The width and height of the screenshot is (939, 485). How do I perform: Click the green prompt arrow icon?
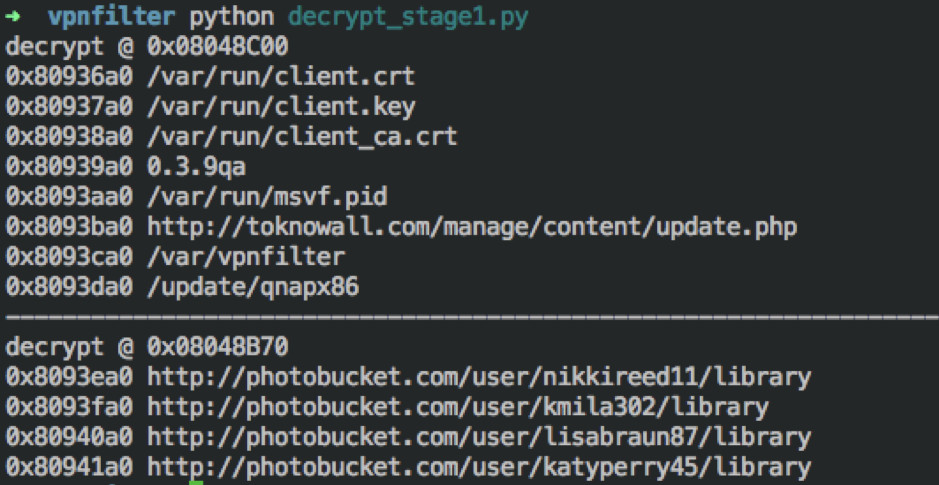coord(13,16)
